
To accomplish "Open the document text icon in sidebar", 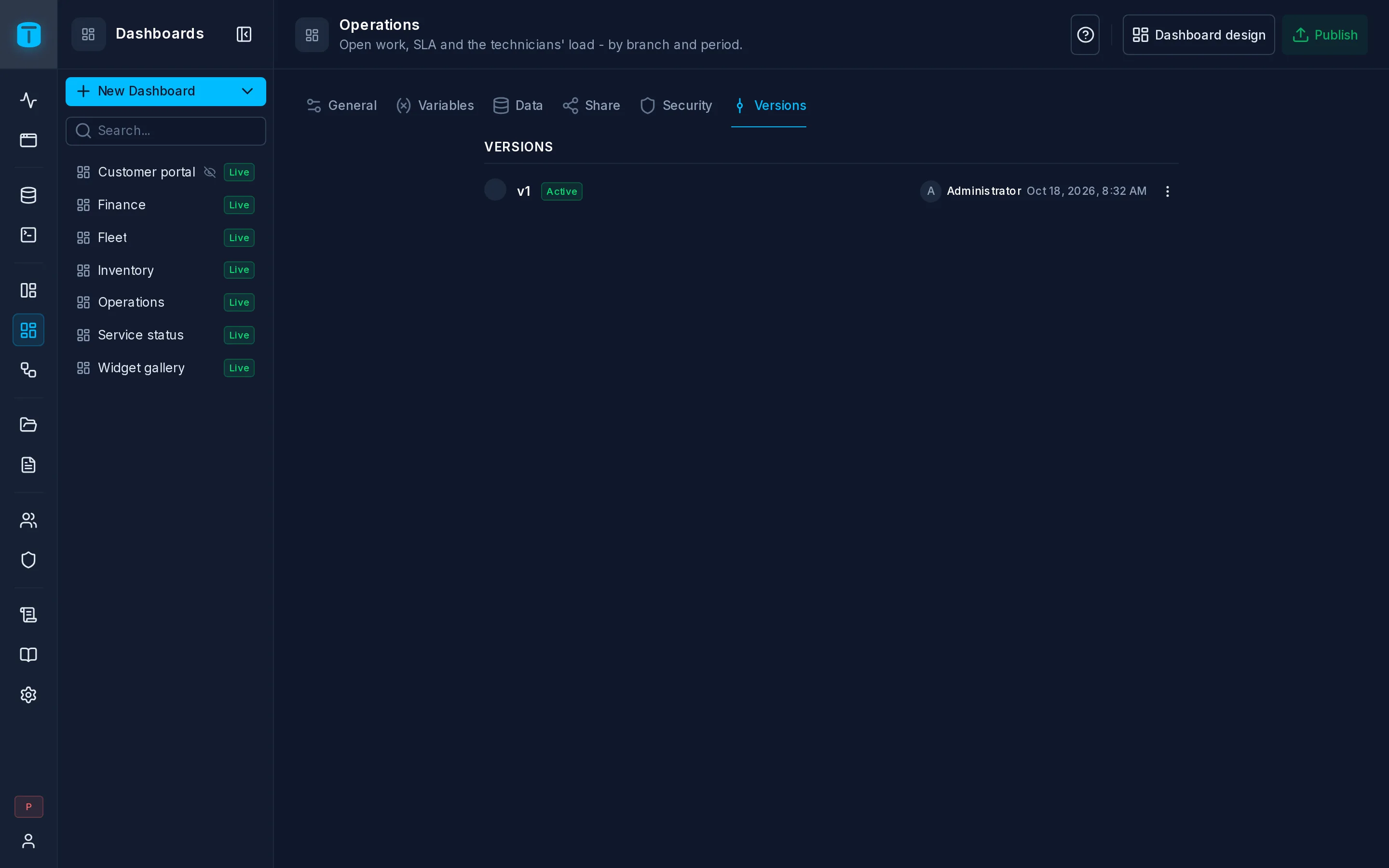I will pos(29,465).
